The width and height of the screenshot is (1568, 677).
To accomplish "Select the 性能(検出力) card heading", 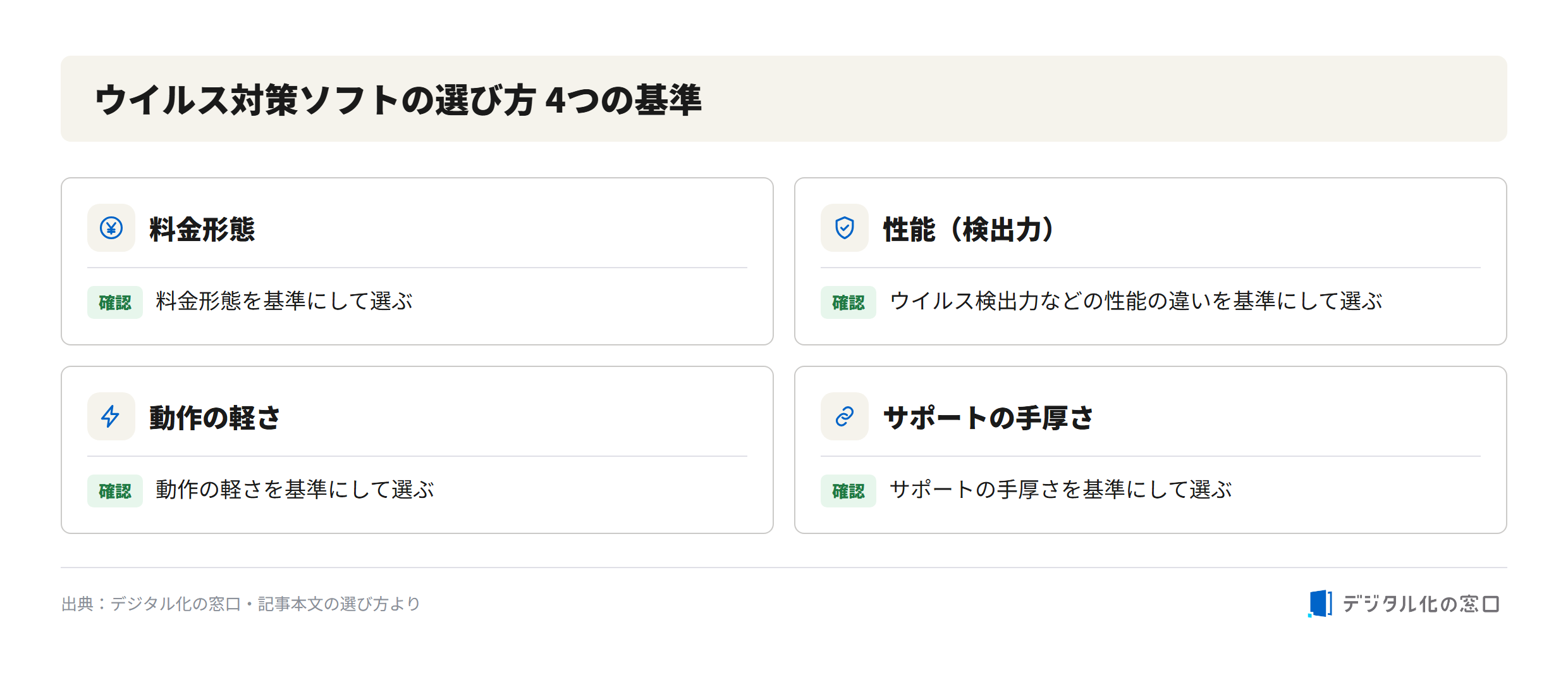I will (969, 229).
